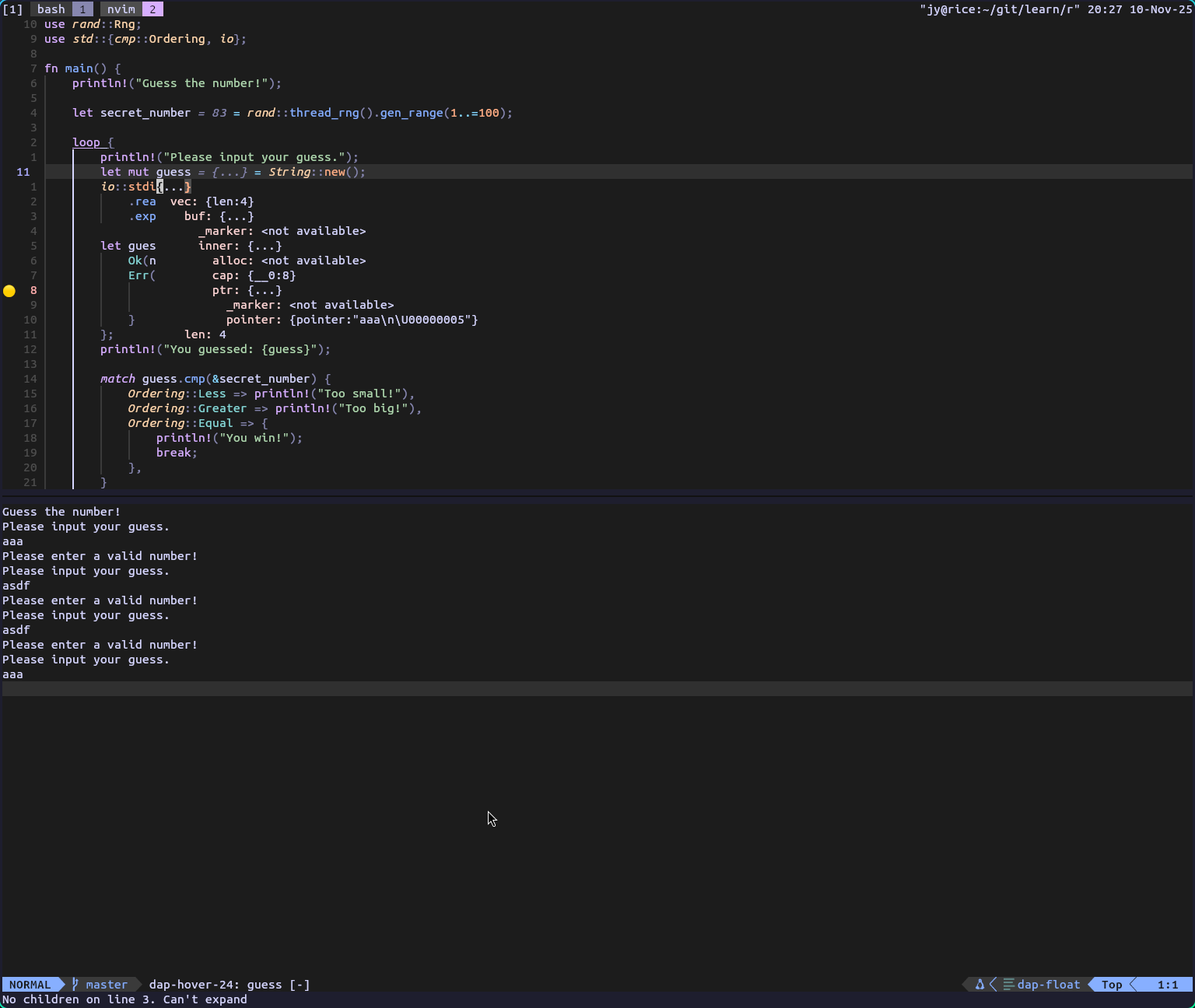Toggle the breakpoint dot on line 8
Viewport: 1195px width, 1008px height.
point(9,291)
